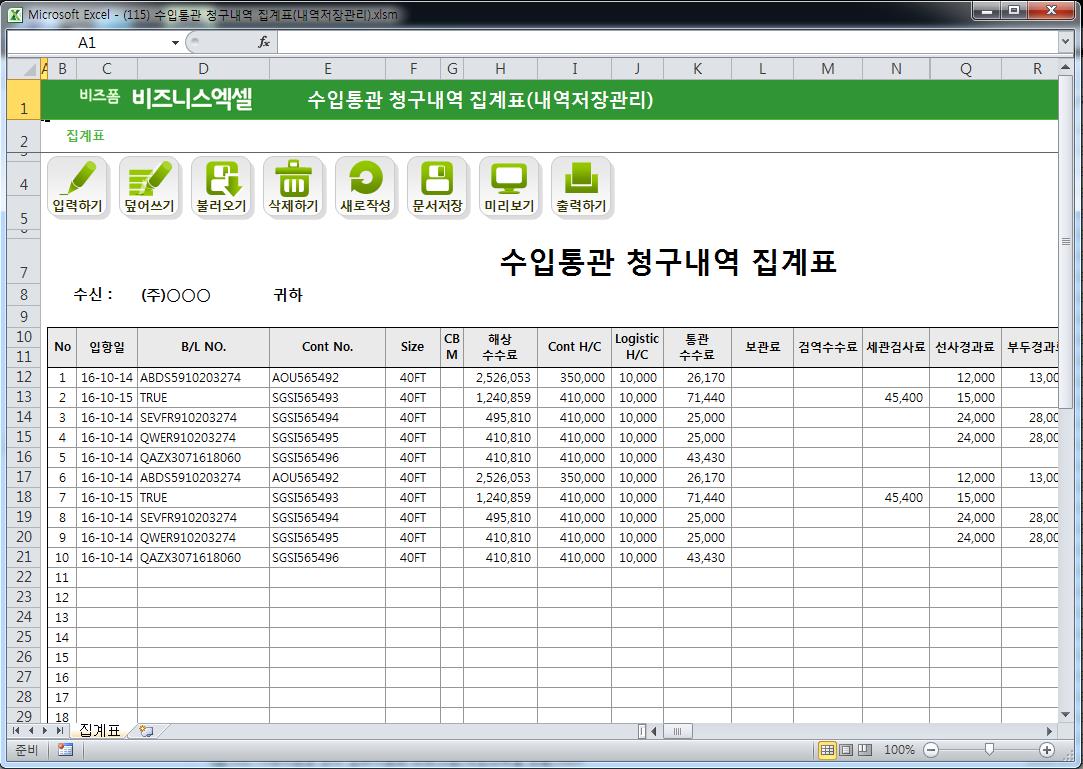This screenshot has height=769, width=1083.
Task: Click the 삭제하기 trash can icon
Action: [x=293, y=187]
